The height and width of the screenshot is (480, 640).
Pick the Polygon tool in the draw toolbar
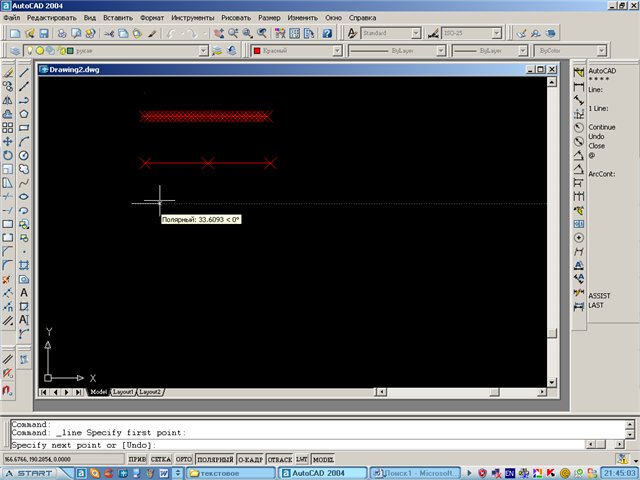pyautogui.click(x=23, y=114)
